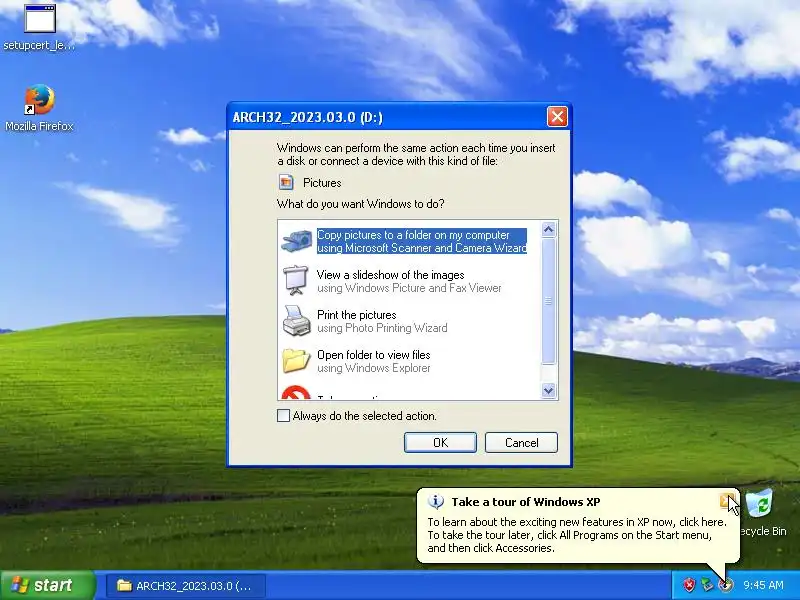Click the Take a tour of Windows XP balloon
The width and height of the screenshot is (800, 600).
tap(578, 526)
